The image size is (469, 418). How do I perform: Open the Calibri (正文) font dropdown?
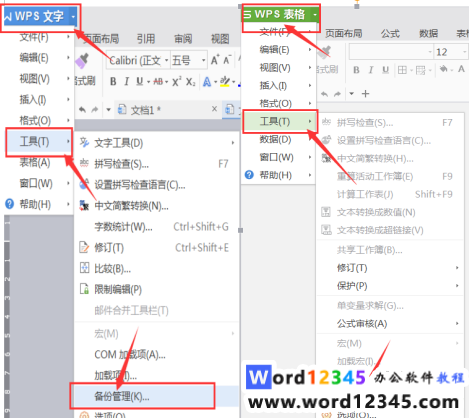[166, 61]
